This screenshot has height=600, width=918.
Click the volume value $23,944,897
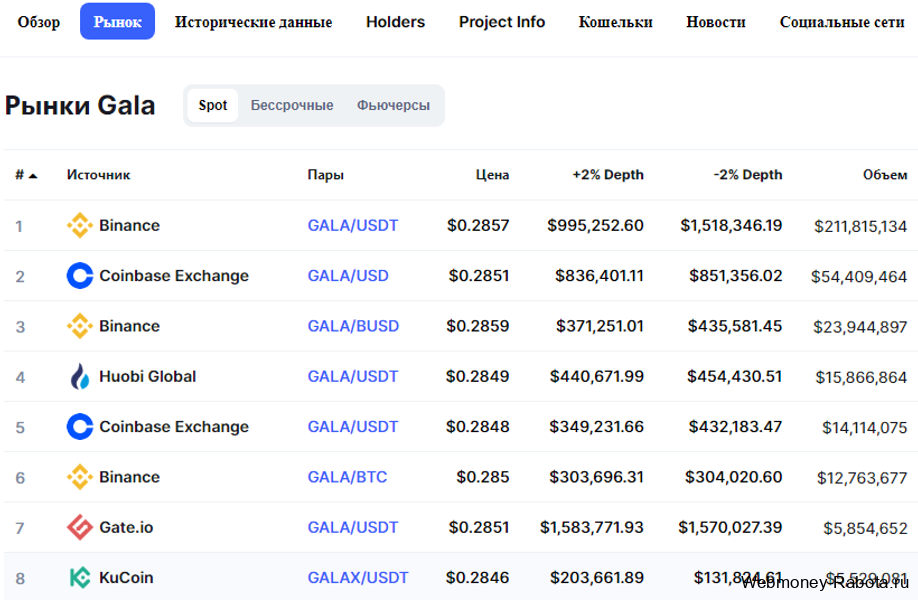pos(860,327)
